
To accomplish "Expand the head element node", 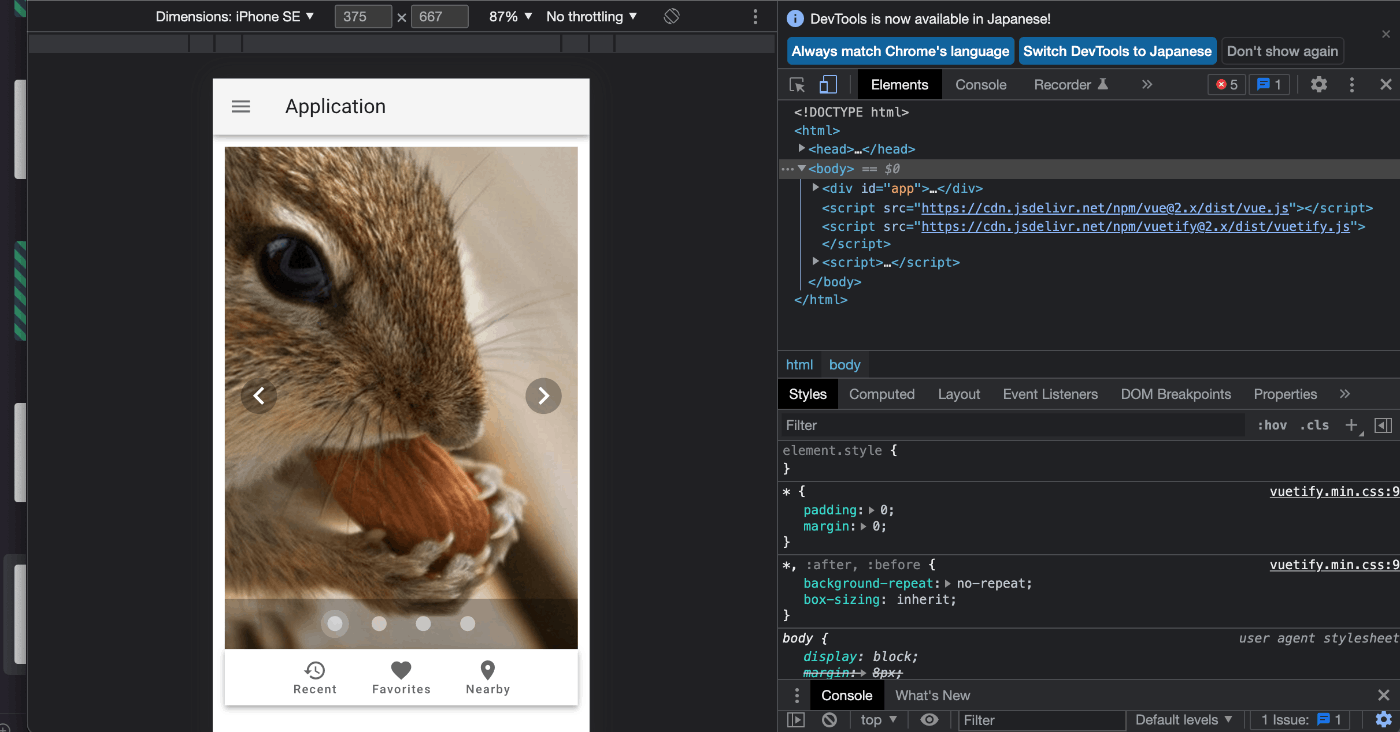I will tap(802, 149).
